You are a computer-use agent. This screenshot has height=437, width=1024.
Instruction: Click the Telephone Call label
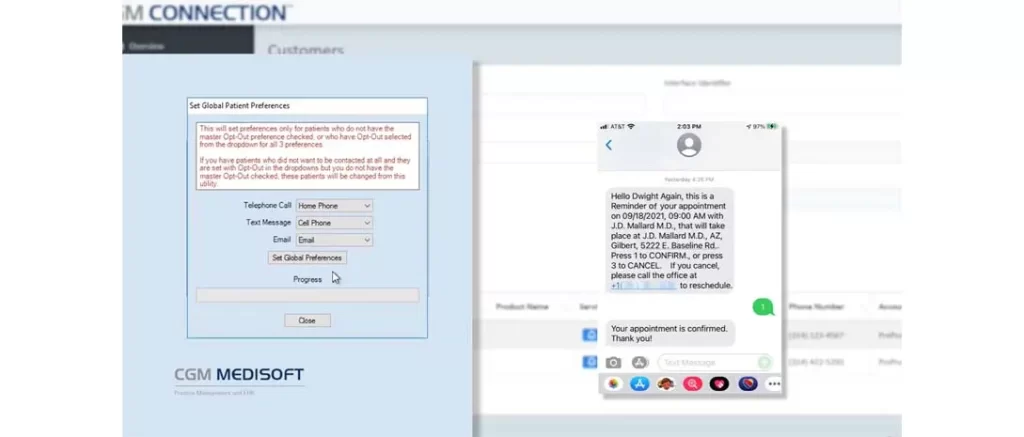tap(267, 206)
